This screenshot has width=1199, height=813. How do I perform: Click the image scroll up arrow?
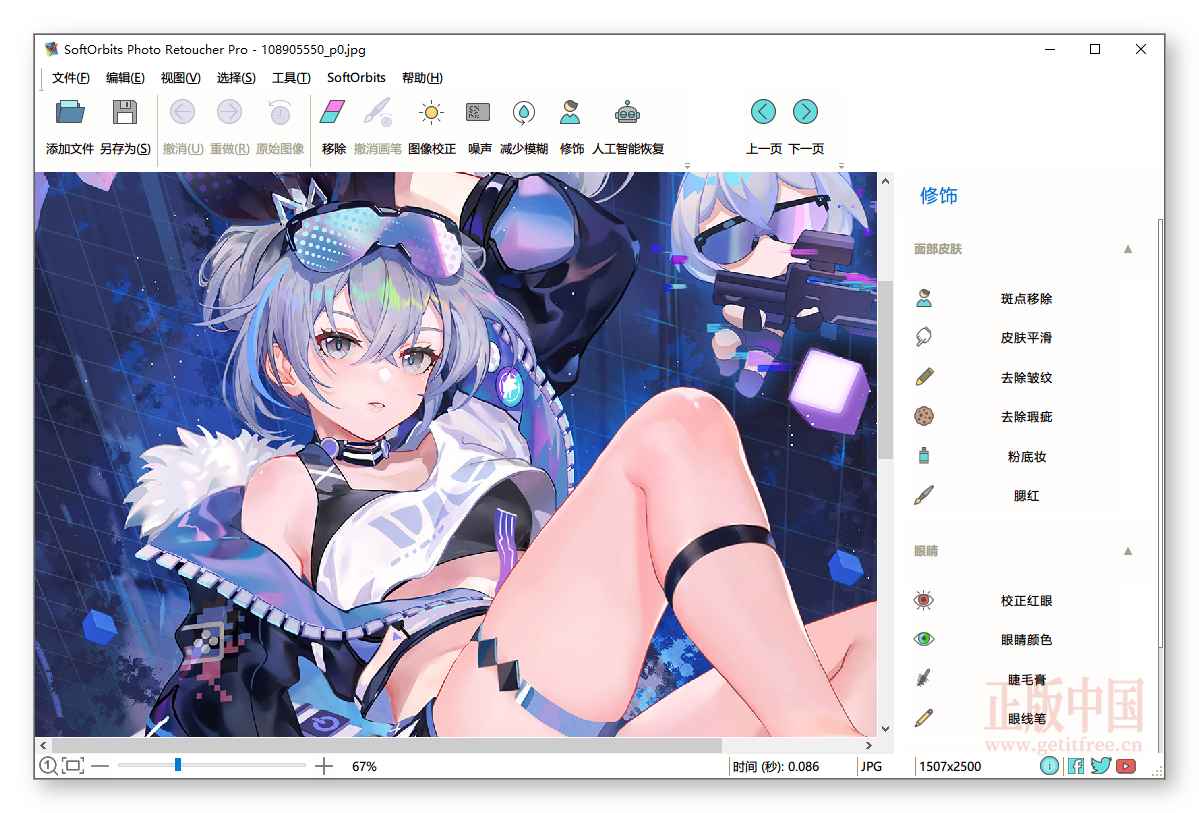click(885, 181)
